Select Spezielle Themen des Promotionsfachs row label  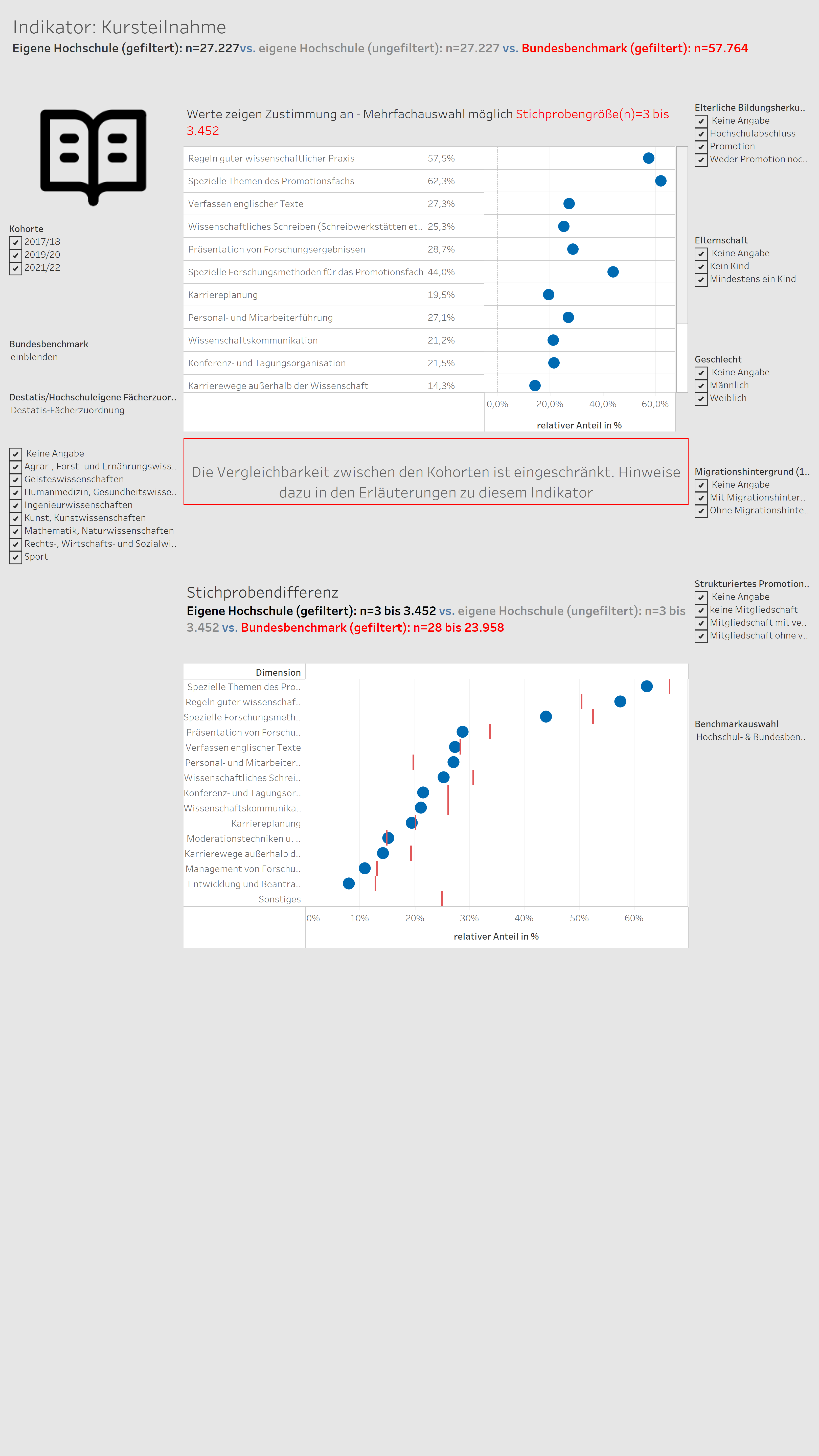[x=271, y=181]
